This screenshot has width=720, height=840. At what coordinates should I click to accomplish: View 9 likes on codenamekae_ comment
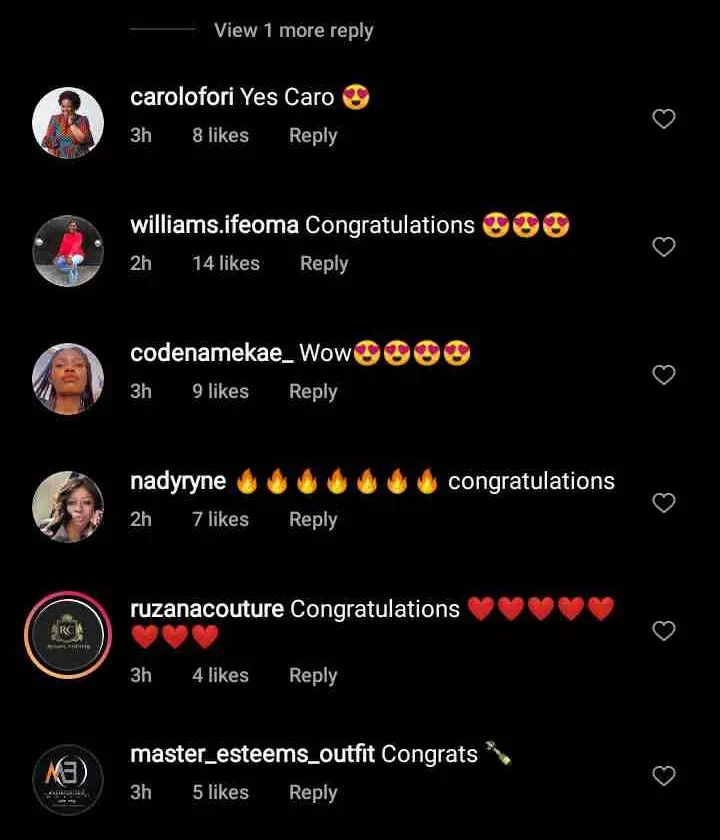221,392
